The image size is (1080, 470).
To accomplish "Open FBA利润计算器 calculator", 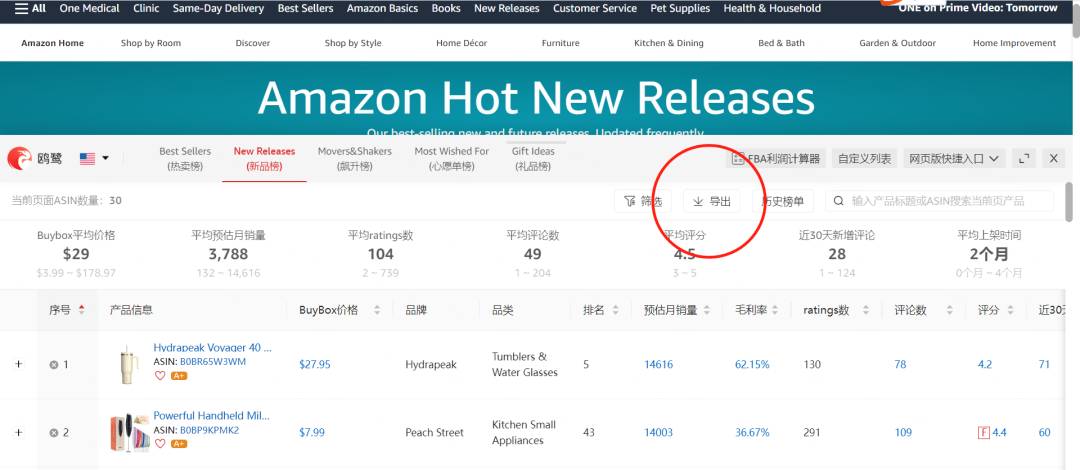I will click(x=776, y=159).
